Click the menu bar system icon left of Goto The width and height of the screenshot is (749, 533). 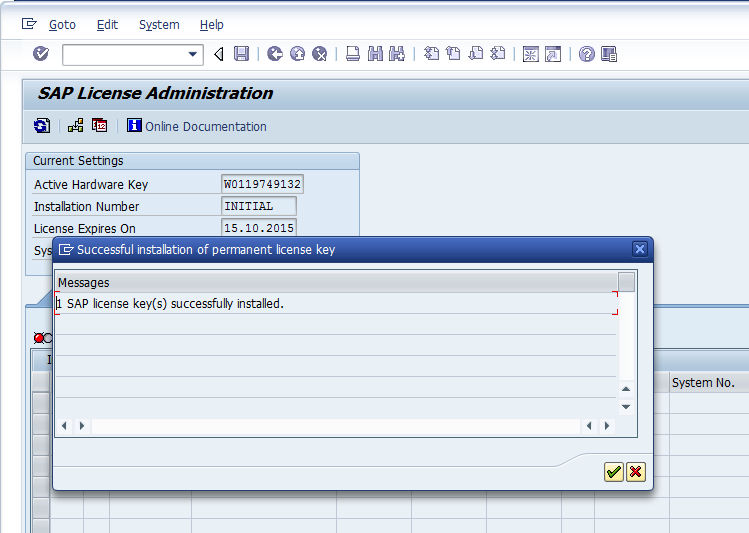click(29, 23)
